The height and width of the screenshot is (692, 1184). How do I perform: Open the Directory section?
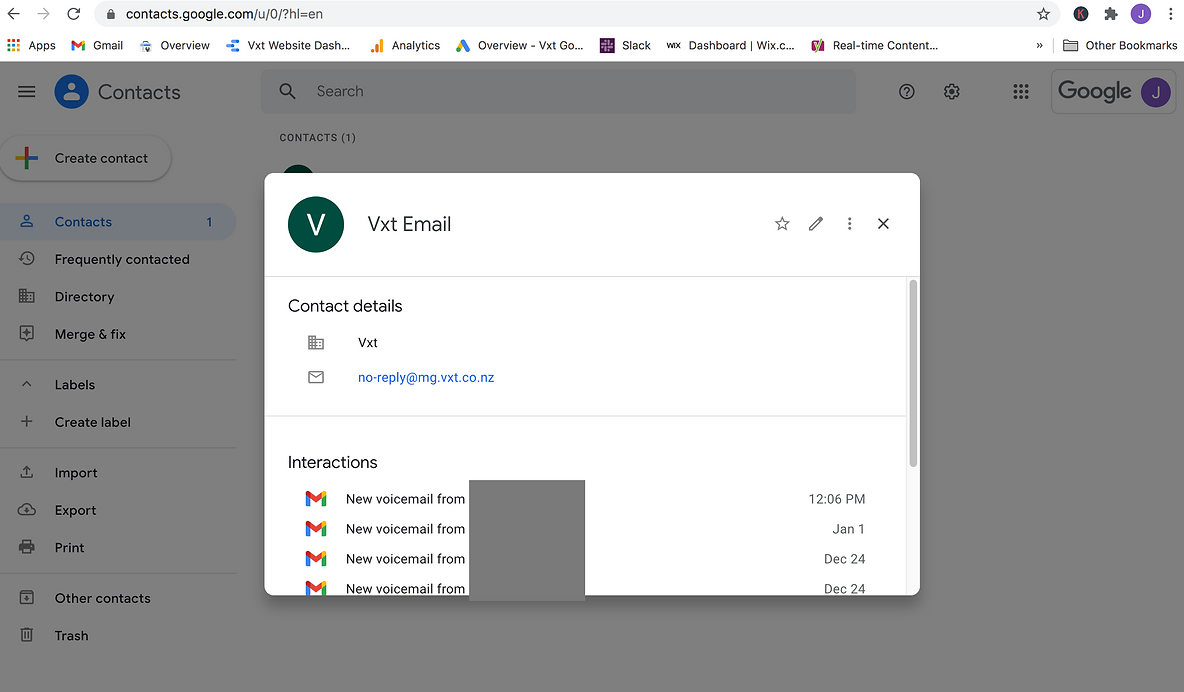click(x=118, y=297)
